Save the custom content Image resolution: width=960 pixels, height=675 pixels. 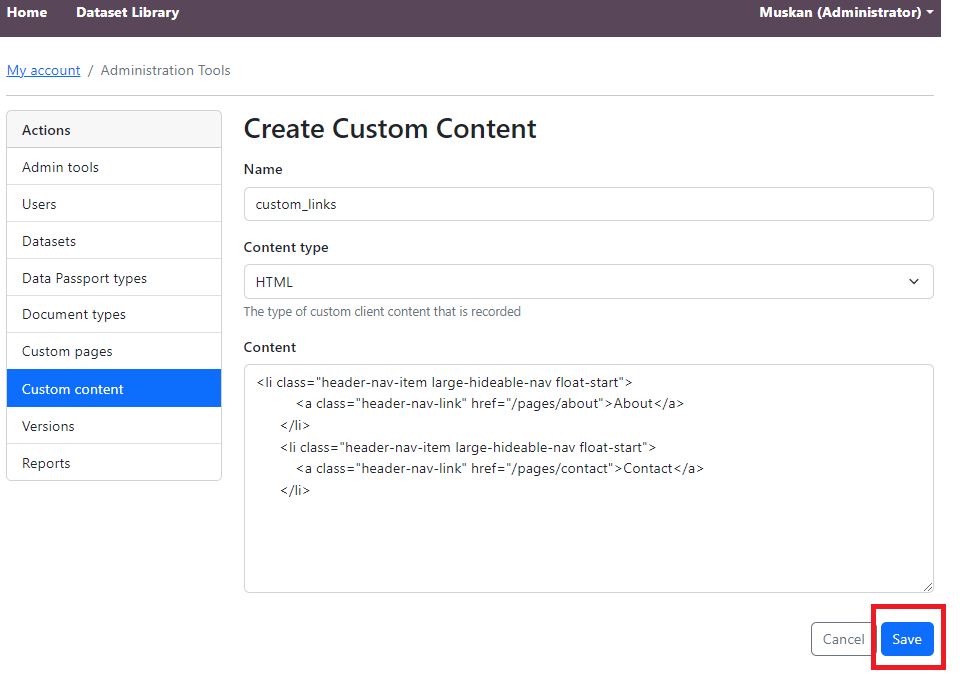click(906, 639)
